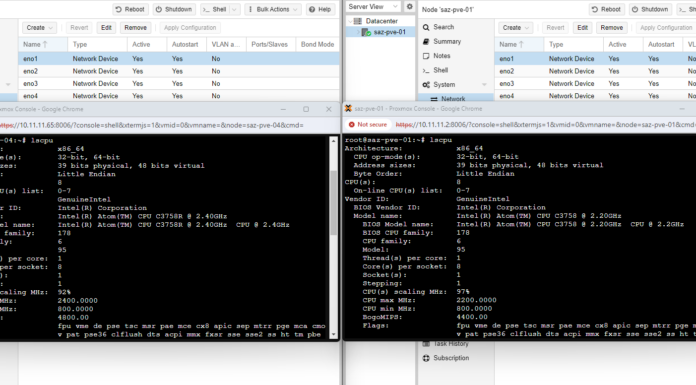This screenshot has height=385, width=696.
Task: Select eno1 row in right network table
Action: click(x=595, y=59)
